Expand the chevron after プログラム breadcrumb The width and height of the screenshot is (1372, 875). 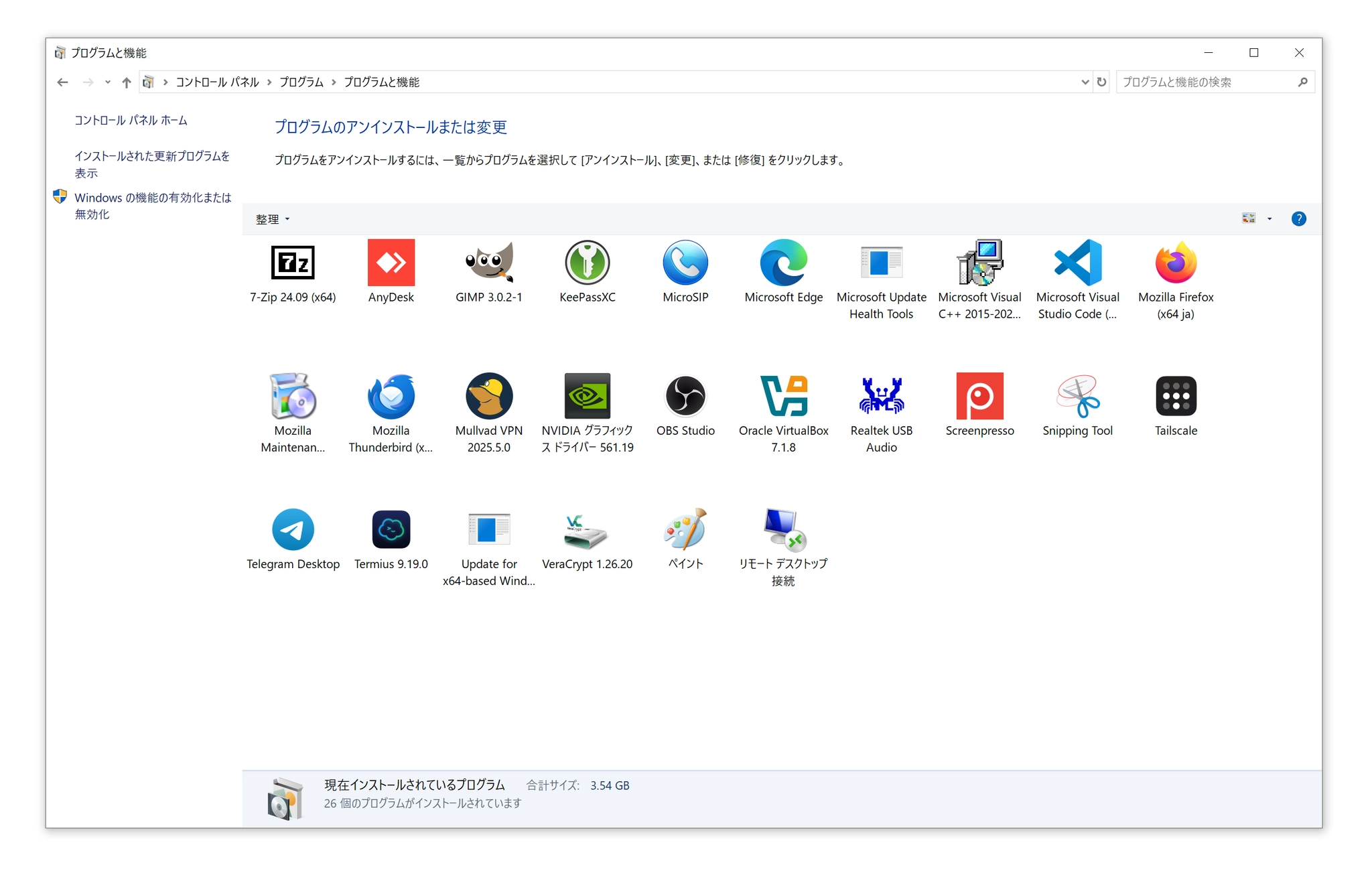point(334,82)
